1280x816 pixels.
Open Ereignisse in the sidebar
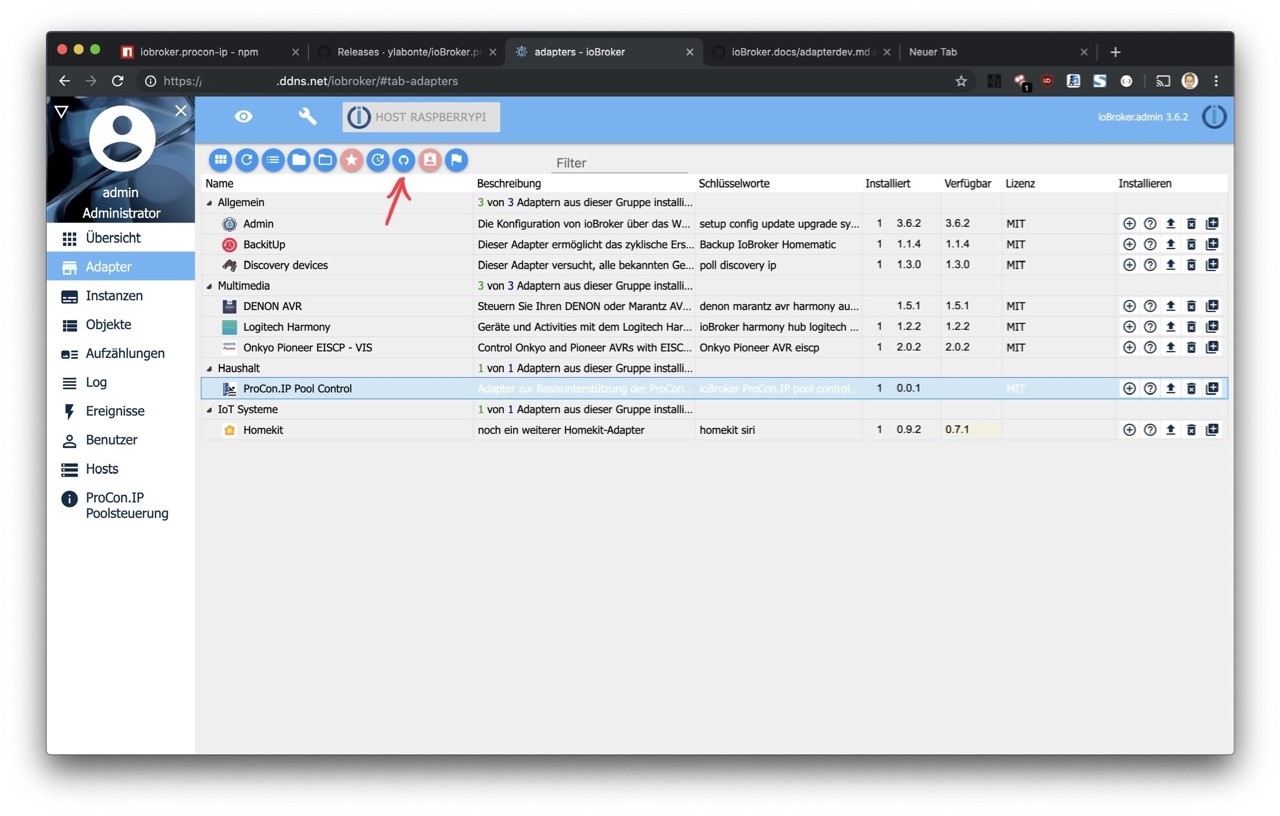[x=121, y=411]
